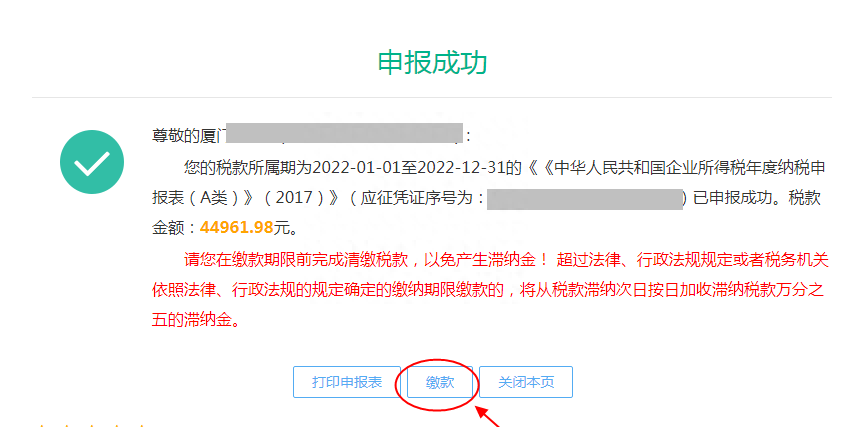The width and height of the screenshot is (860, 427).
Task: Open 打印申报表 to print the return
Action: pyautogui.click(x=347, y=382)
